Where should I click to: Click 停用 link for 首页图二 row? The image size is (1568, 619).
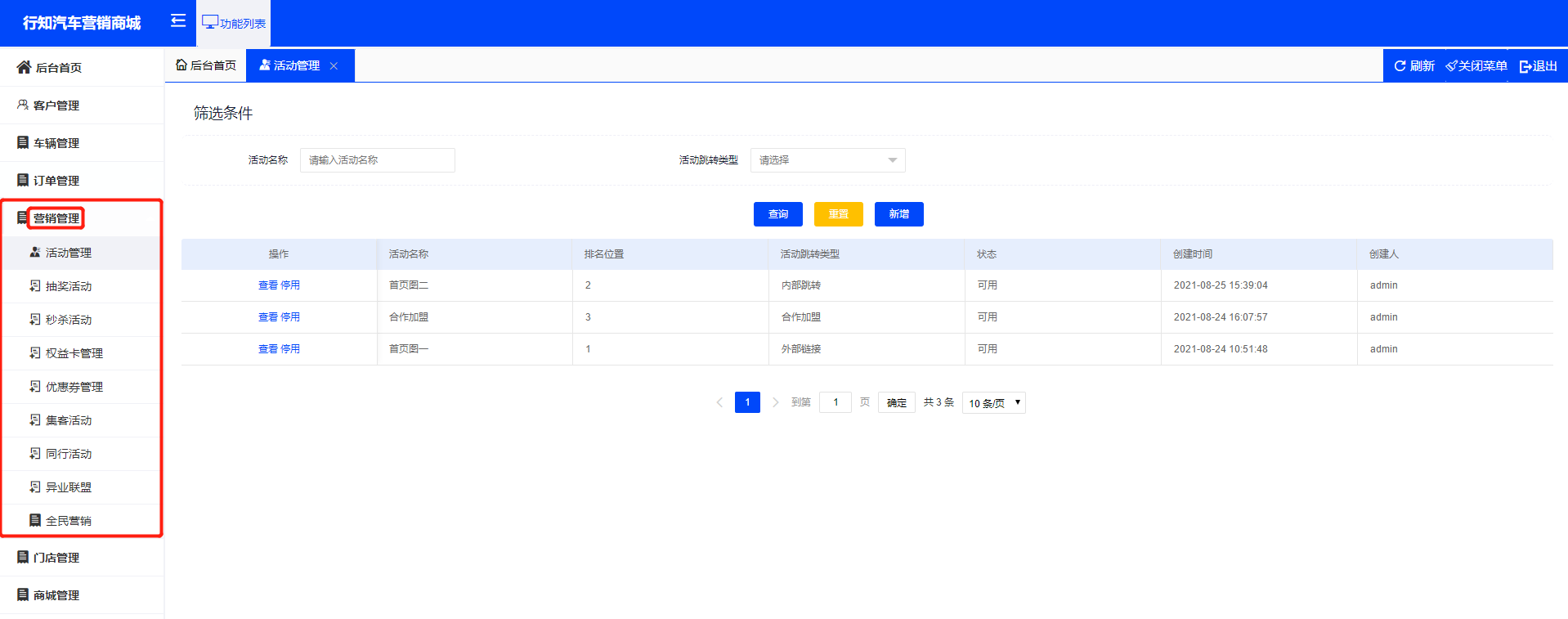[x=290, y=285]
